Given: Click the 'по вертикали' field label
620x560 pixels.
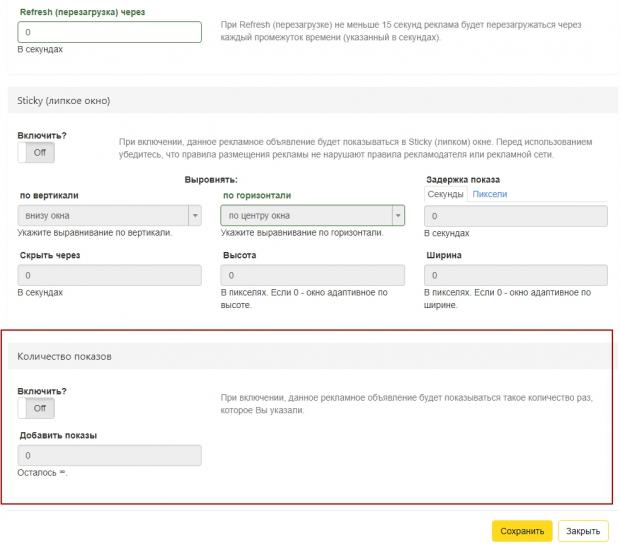Looking at the screenshot, I should (49, 195).
